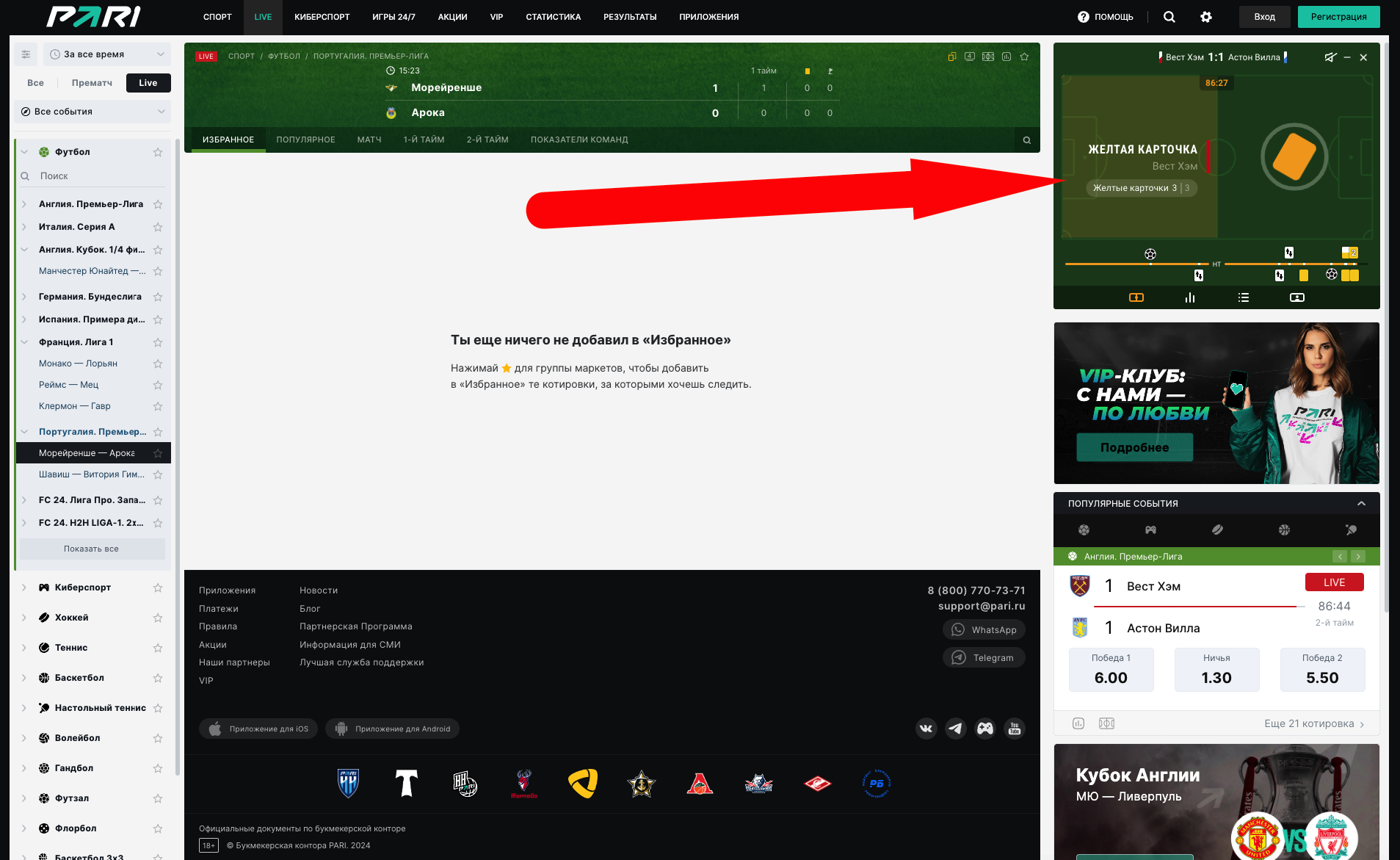Select basketball icon in Popular Events
This screenshot has height=860, width=1400.
(1284, 530)
